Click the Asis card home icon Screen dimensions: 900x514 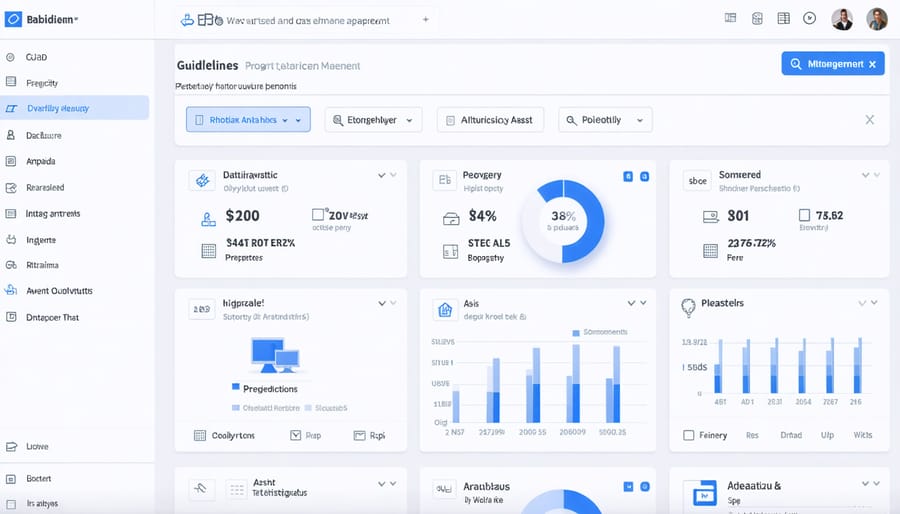[445, 310]
